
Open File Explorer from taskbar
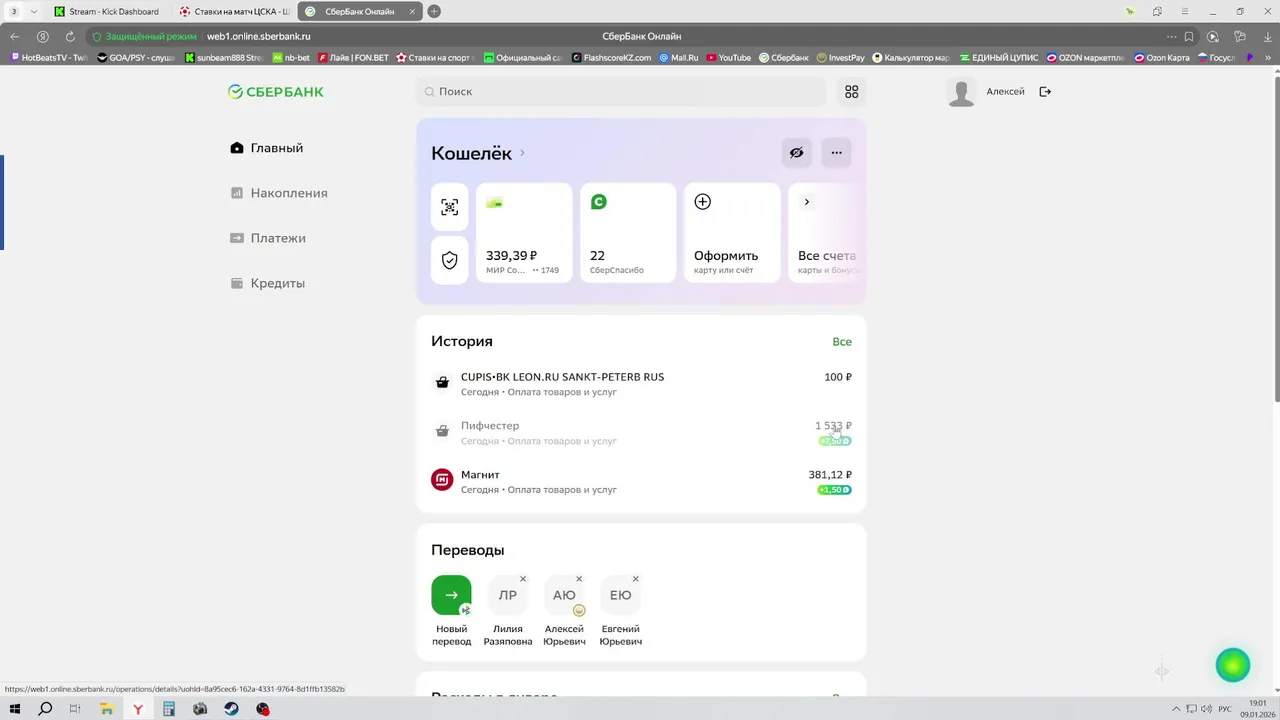[107, 709]
